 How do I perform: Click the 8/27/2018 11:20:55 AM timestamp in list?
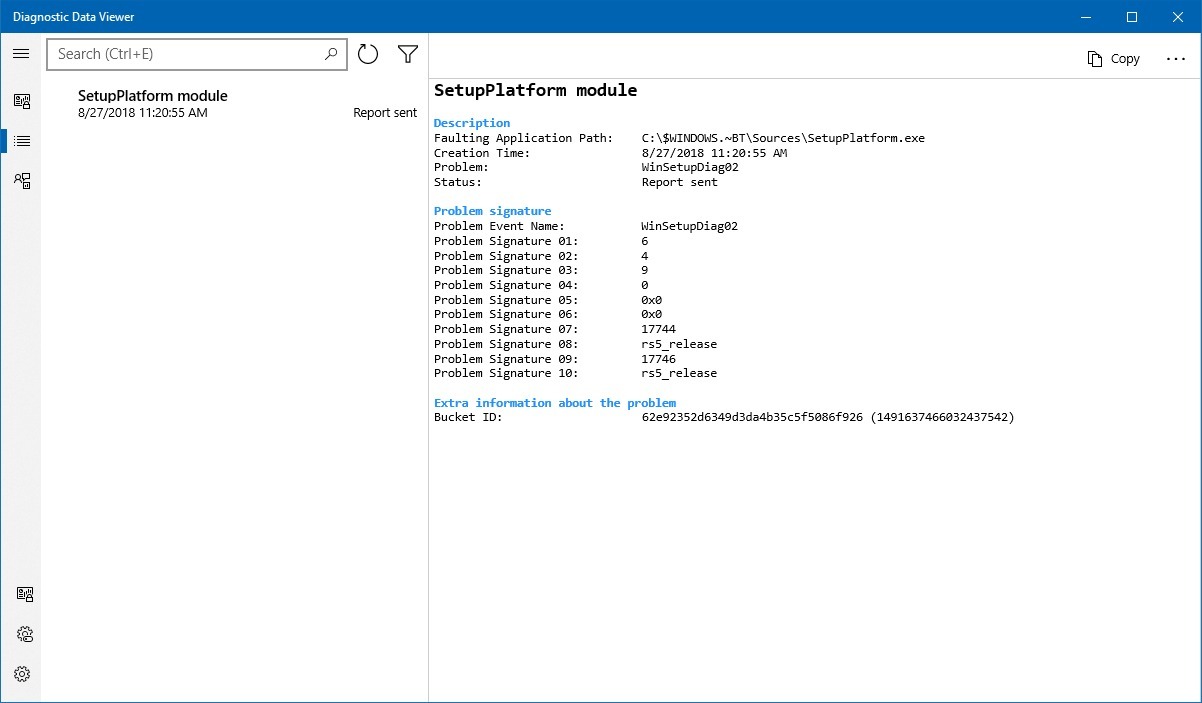(x=143, y=113)
